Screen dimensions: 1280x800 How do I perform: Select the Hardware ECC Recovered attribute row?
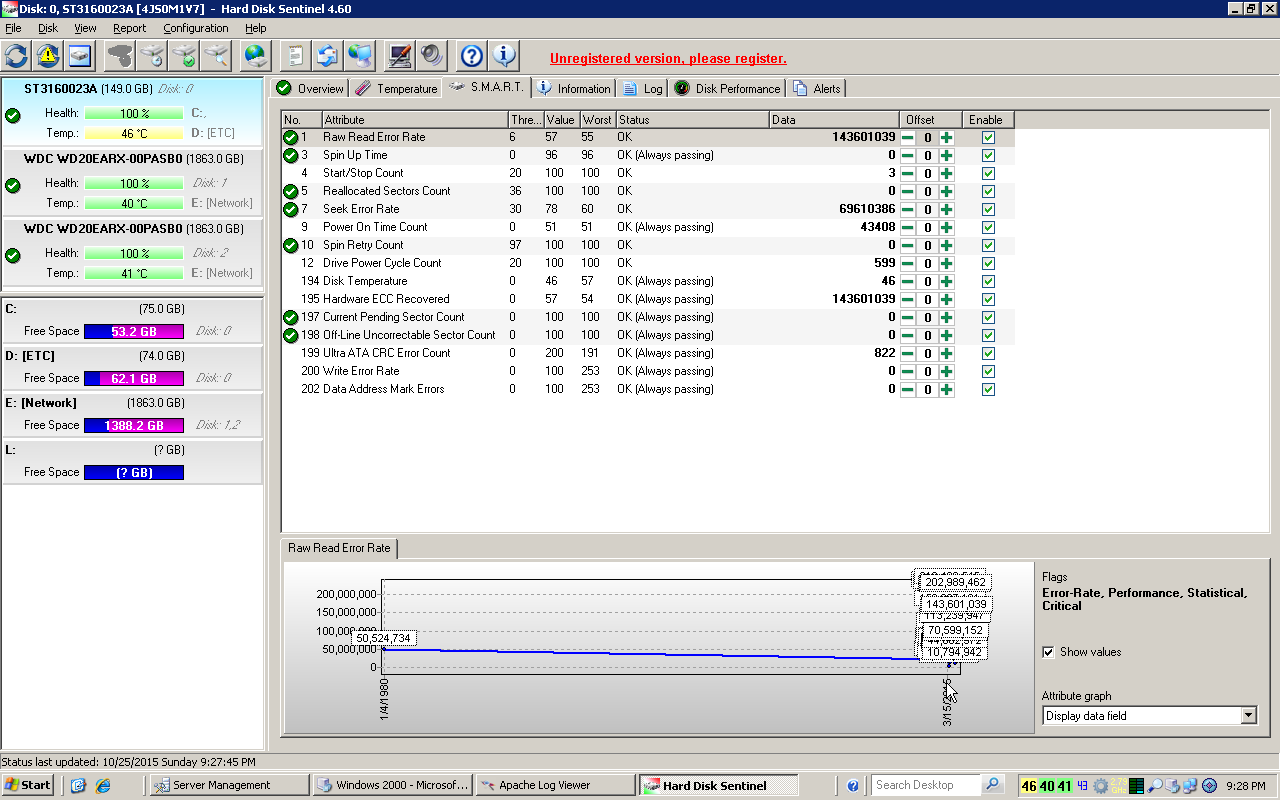pos(648,299)
